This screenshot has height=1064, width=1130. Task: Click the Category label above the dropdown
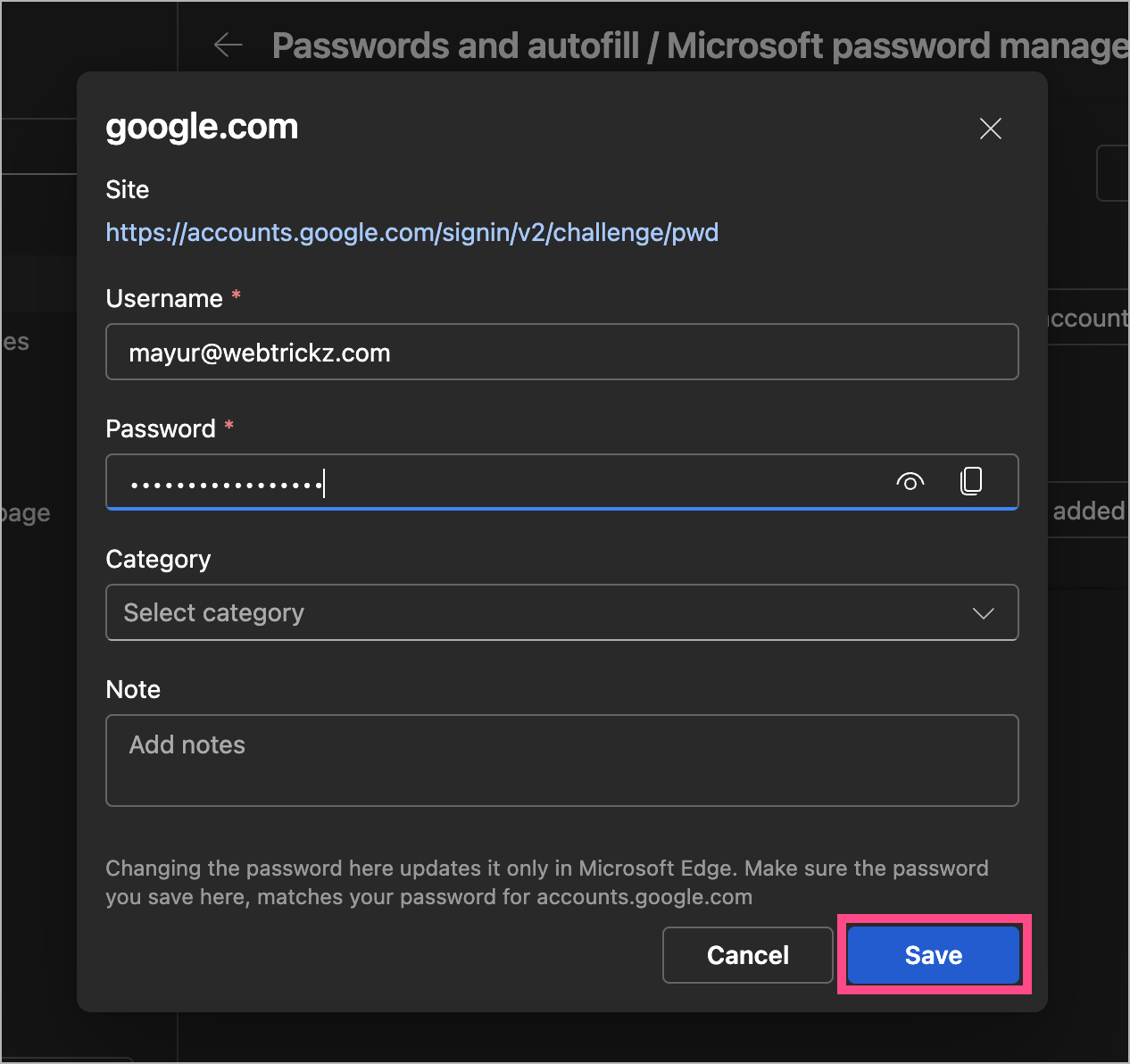click(158, 560)
